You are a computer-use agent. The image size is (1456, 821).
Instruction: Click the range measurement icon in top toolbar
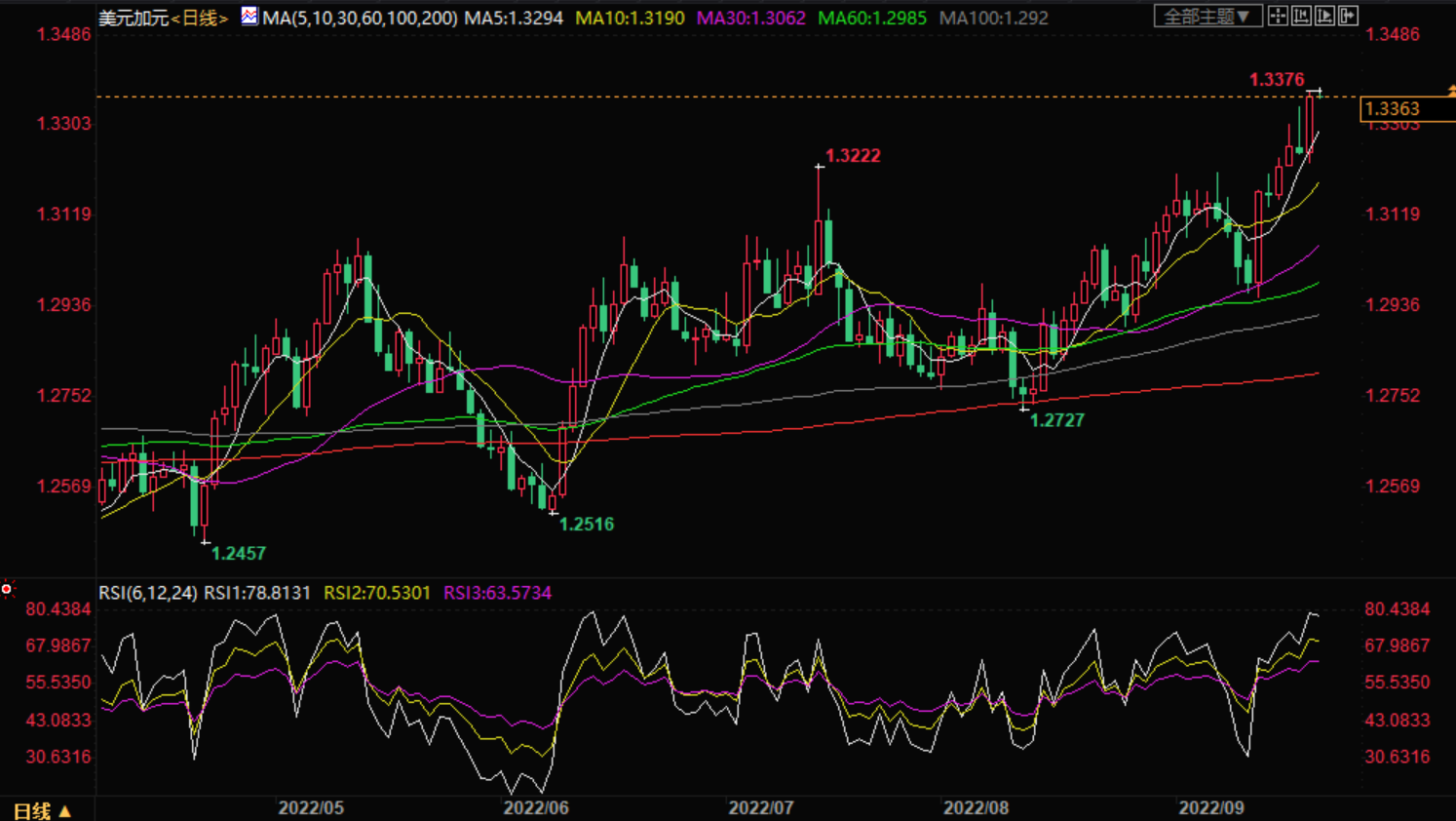click(x=1301, y=16)
